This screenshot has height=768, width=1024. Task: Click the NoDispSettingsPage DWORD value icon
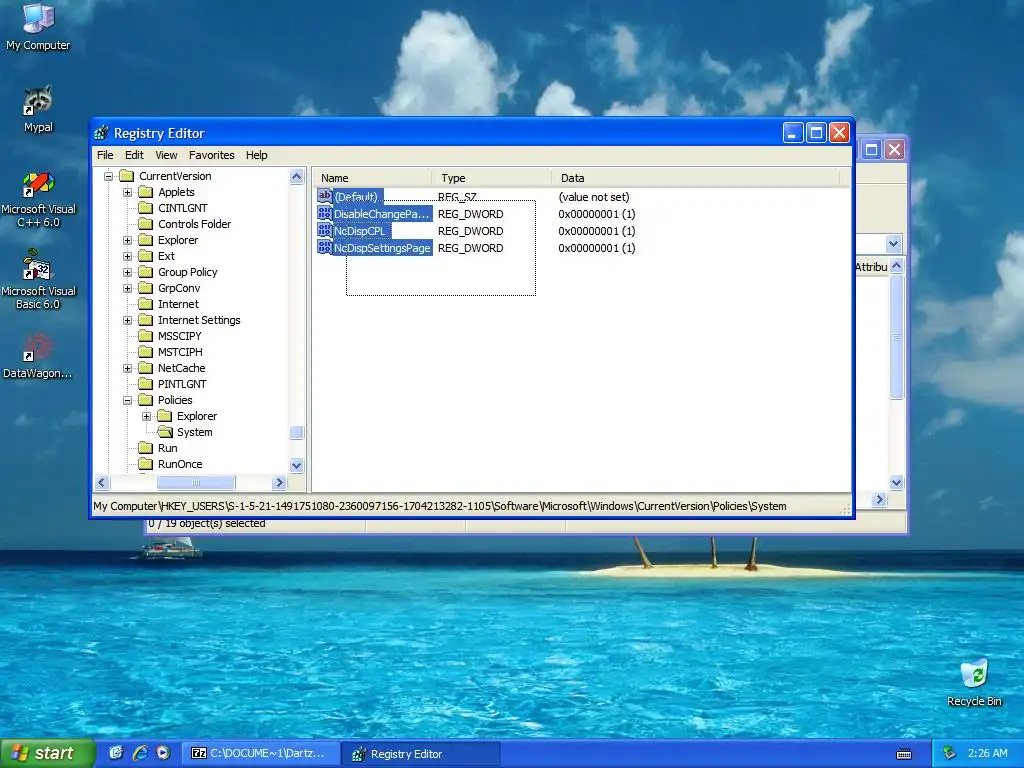tap(325, 247)
